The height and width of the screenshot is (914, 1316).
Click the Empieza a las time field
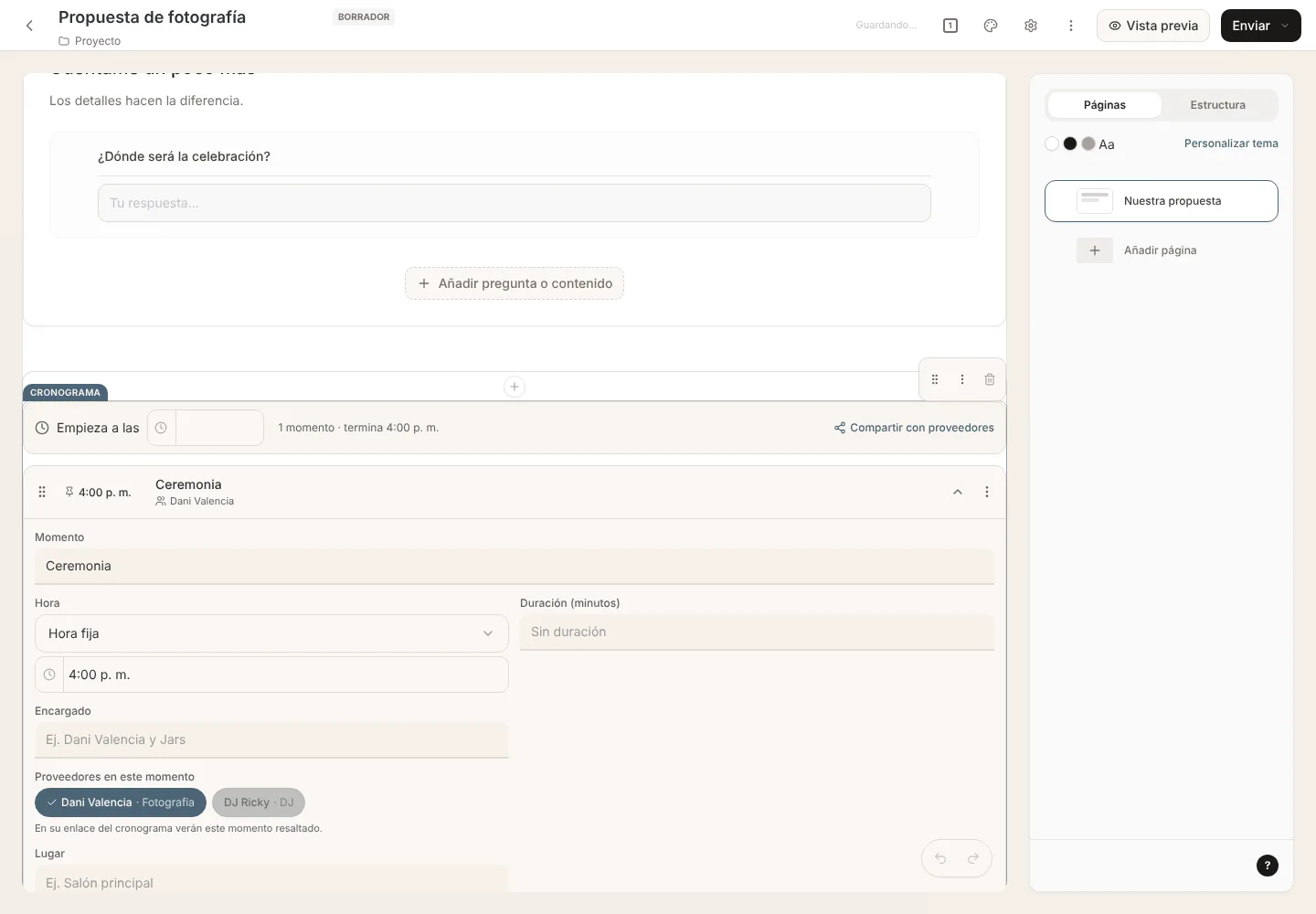[x=206, y=428]
